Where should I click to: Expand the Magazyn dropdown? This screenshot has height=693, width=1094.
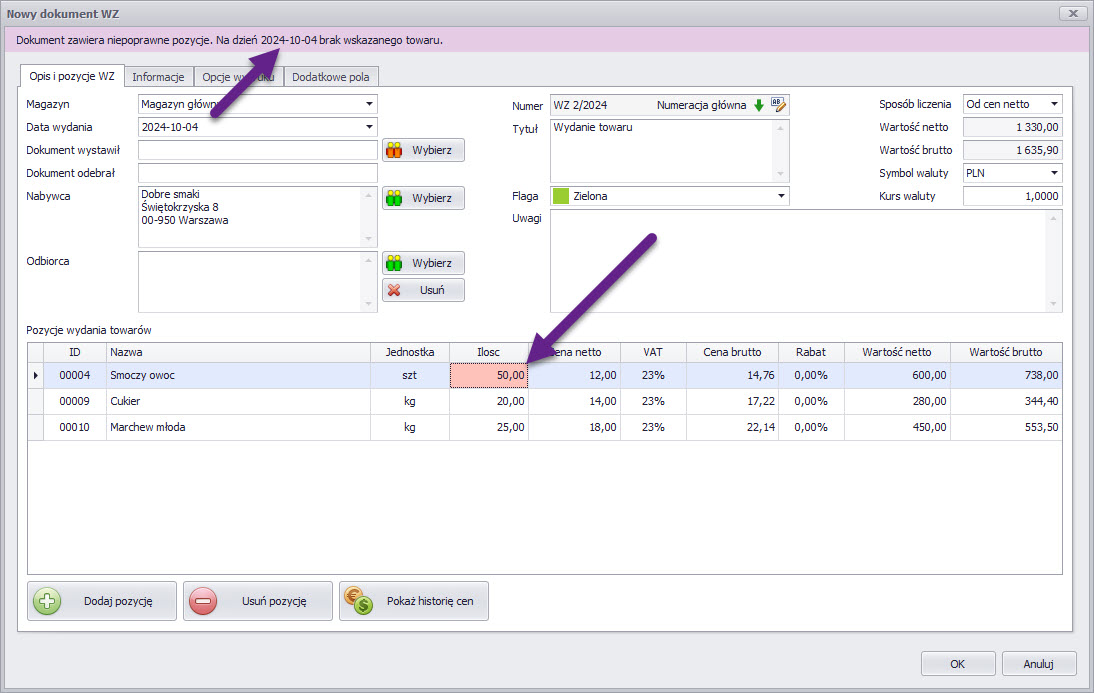(x=369, y=104)
